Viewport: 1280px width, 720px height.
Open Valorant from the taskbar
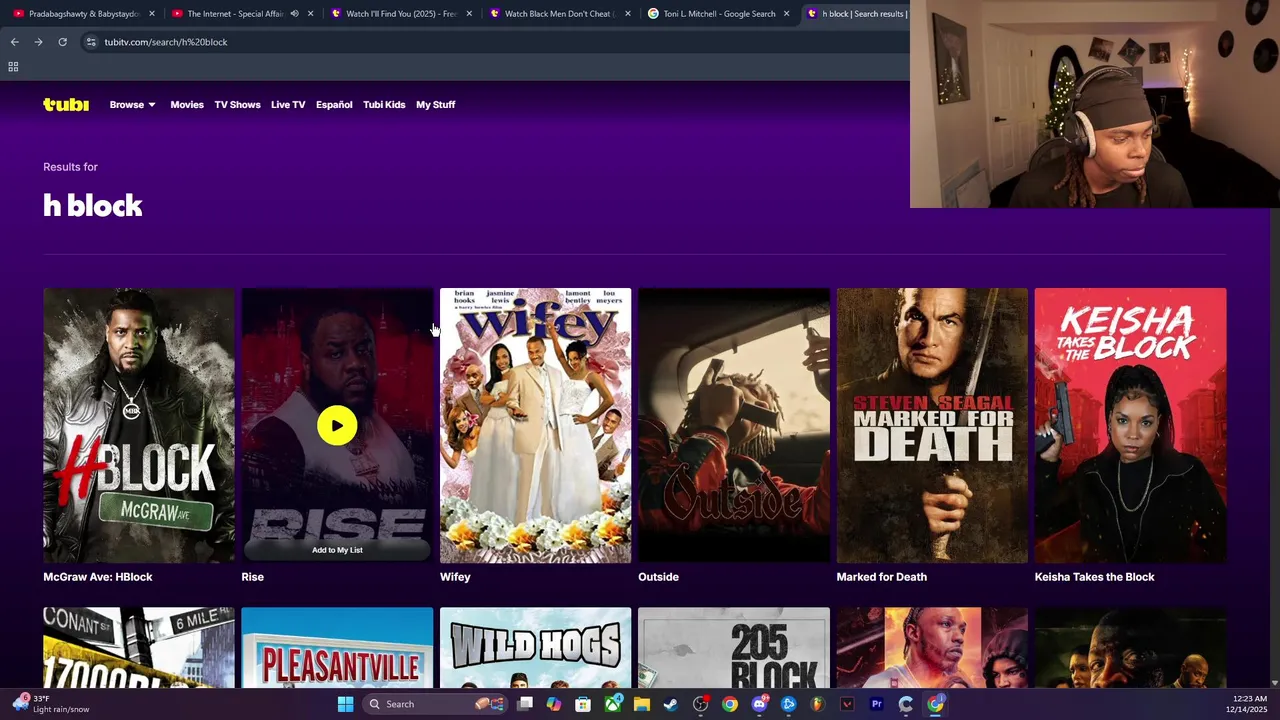click(847, 704)
